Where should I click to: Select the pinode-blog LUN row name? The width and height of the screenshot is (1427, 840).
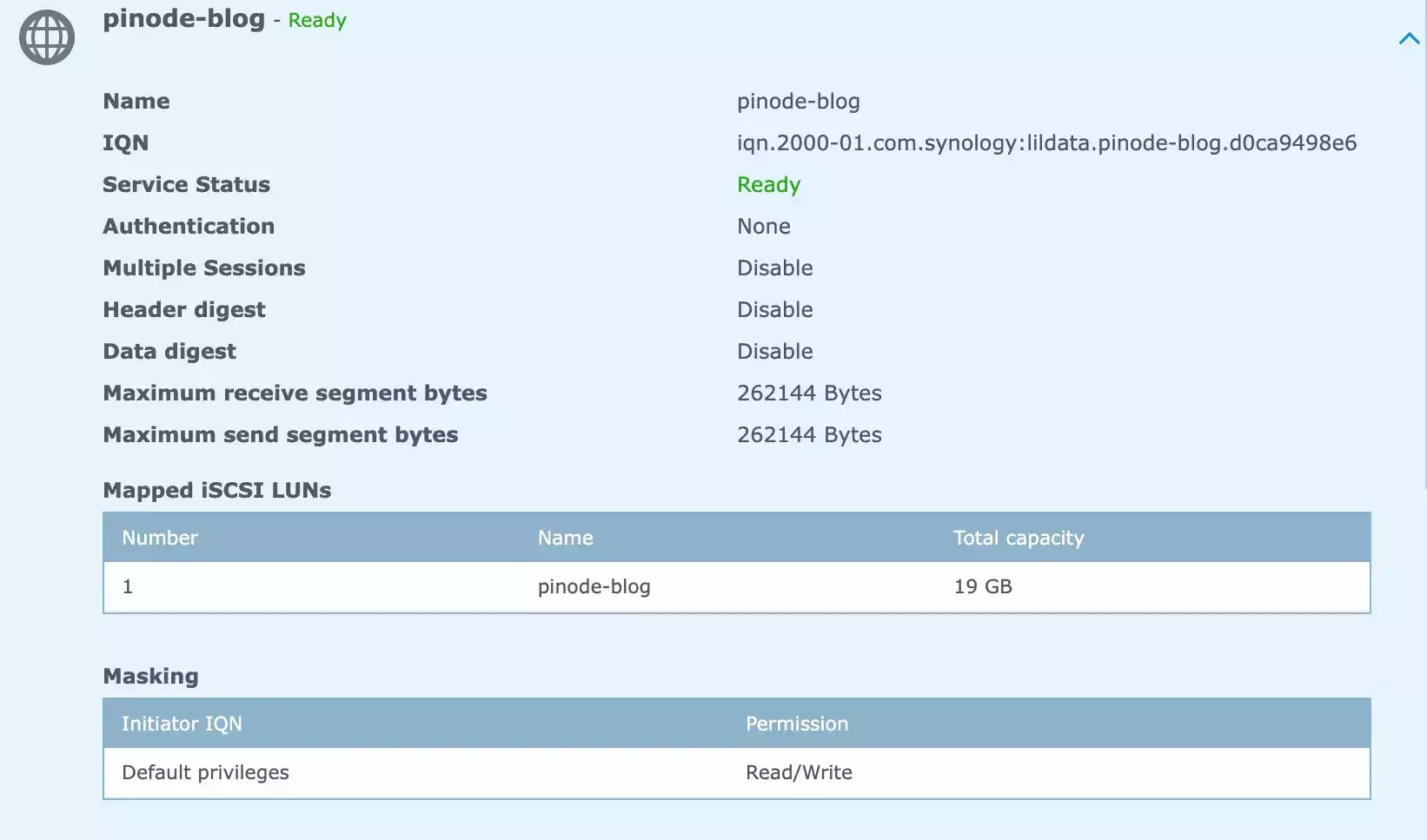point(594,586)
